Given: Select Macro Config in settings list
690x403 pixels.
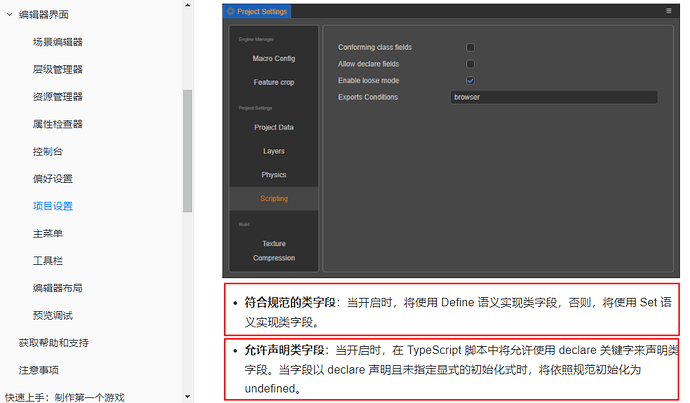Looking at the screenshot, I should pyautogui.click(x=274, y=58).
